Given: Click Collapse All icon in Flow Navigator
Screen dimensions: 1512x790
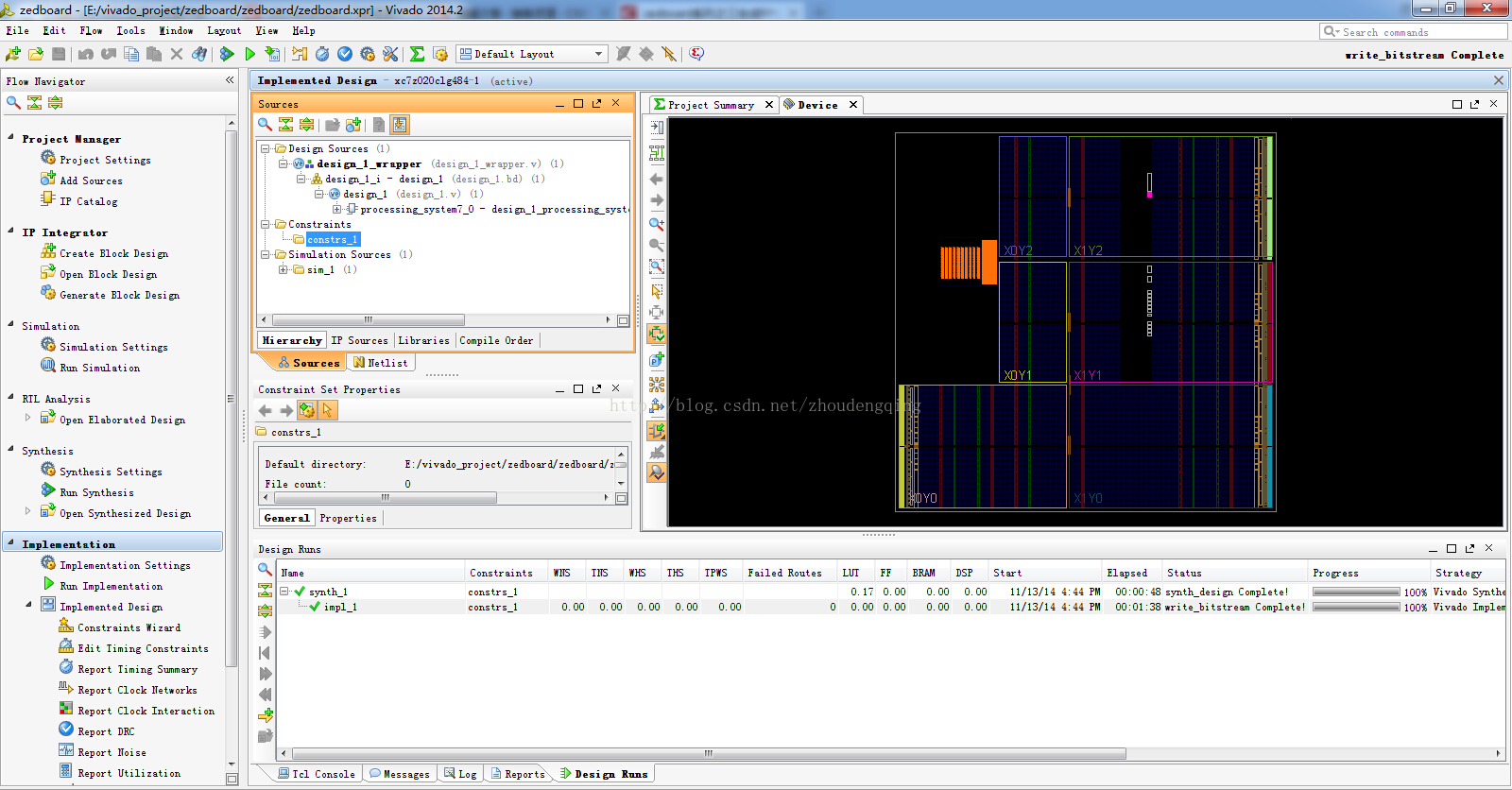Looking at the screenshot, I should click(34, 102).
